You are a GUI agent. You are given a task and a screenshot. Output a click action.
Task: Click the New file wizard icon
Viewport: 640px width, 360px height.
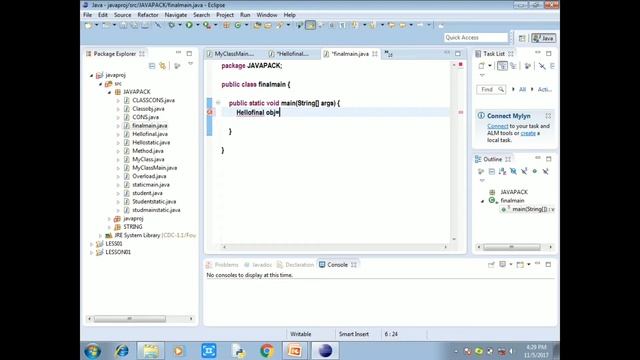point(88,25)
